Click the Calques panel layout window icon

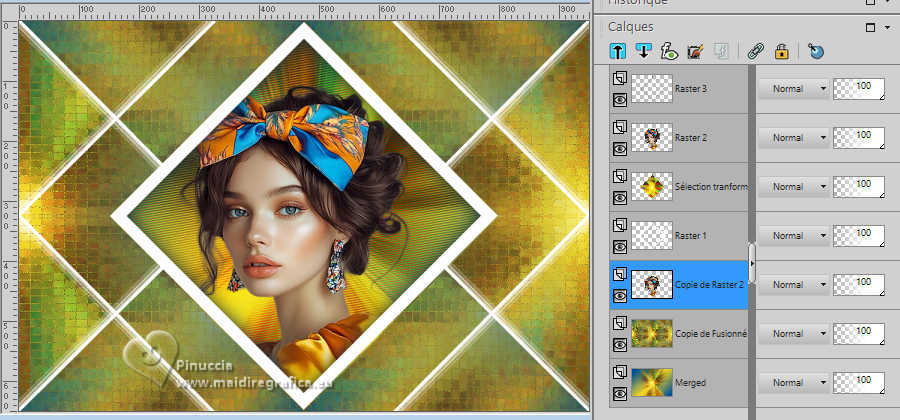click(x=871, y=28)
